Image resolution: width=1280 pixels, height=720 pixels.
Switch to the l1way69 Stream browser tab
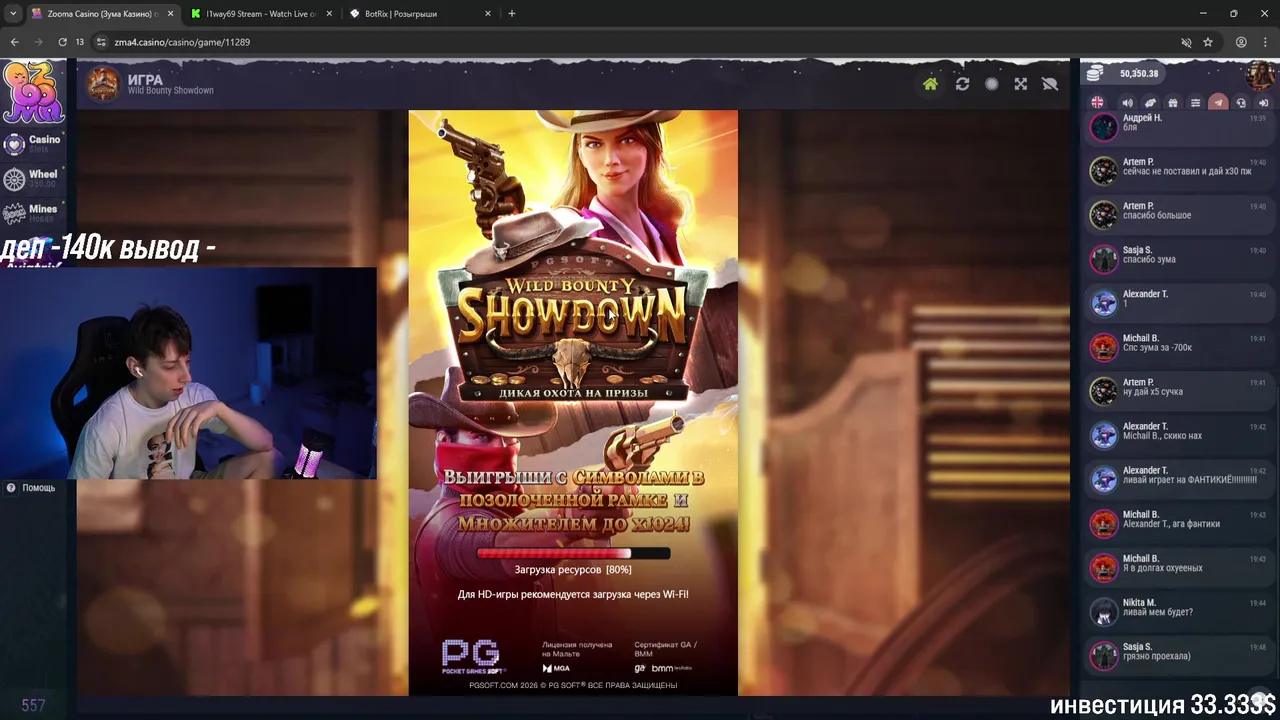point(262,14)
